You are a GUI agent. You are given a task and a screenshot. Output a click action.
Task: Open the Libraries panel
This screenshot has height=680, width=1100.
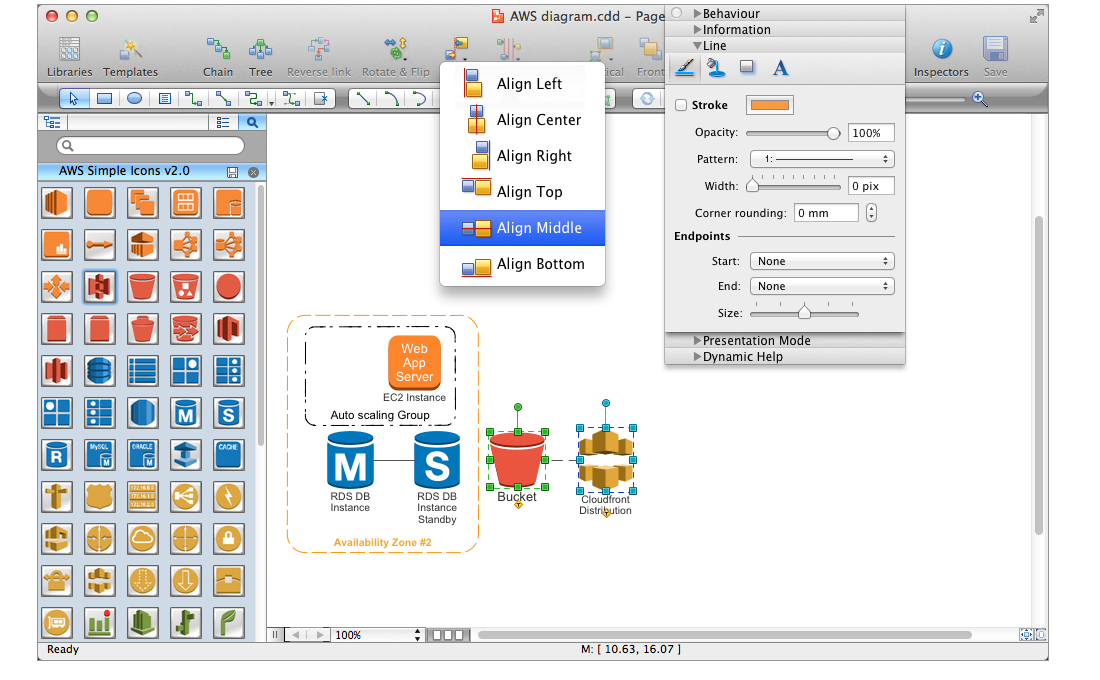pos(69,57)
